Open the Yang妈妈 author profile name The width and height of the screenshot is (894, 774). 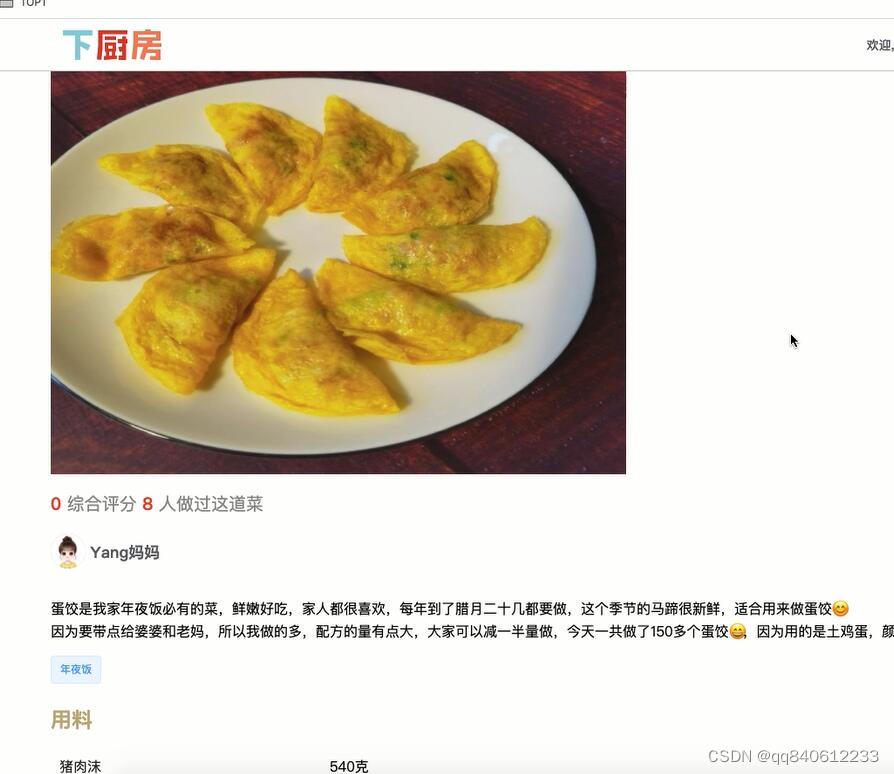coord(125,552)
